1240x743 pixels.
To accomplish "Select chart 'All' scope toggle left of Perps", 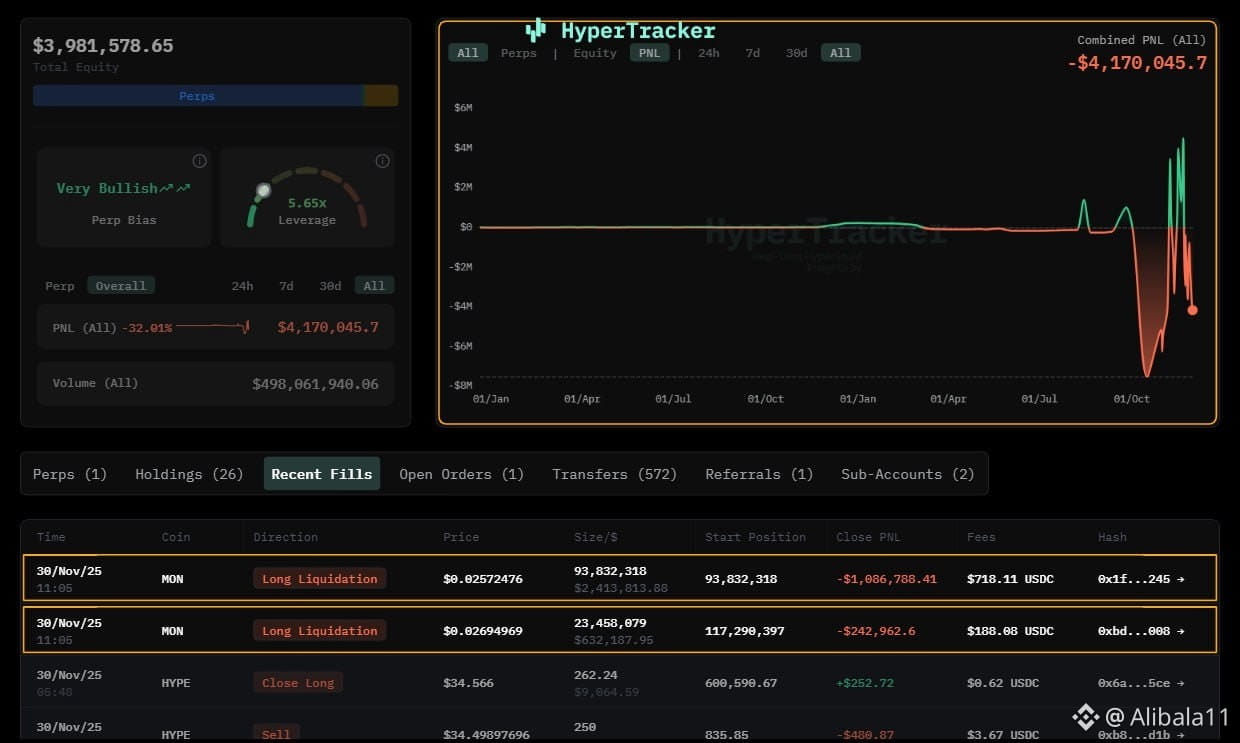I will click(468, 53).
